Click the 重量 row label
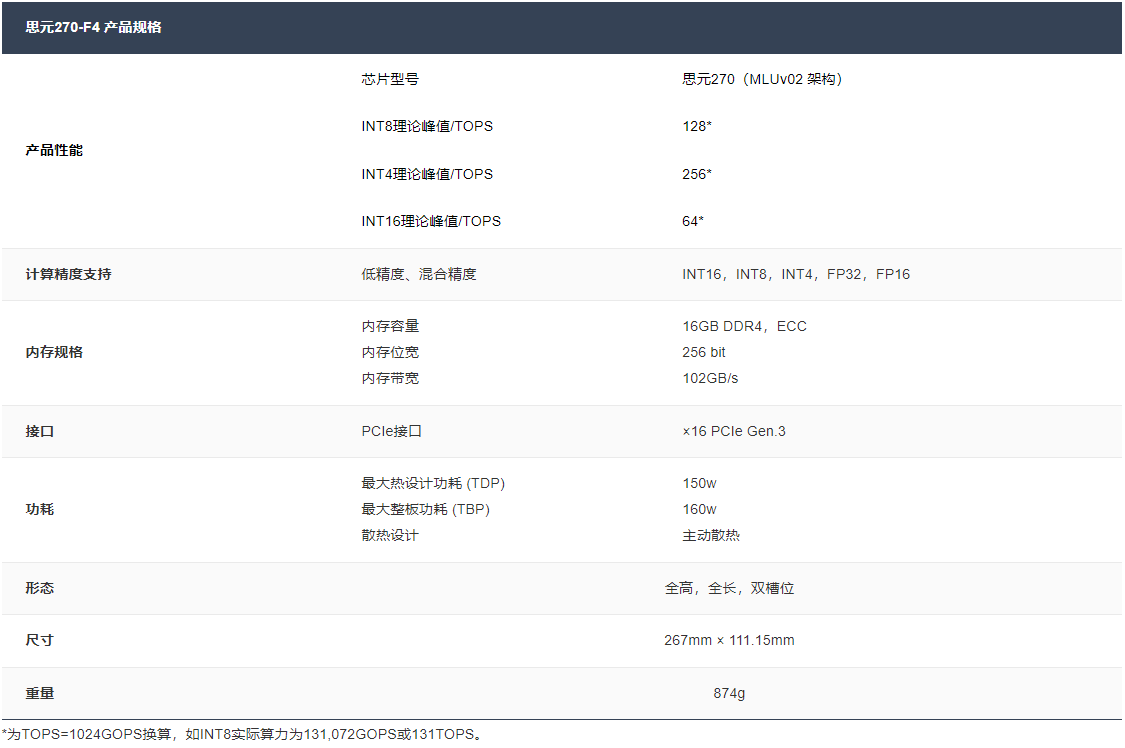This screenshot has height=748, width=1125. click(x=39, y=693)
